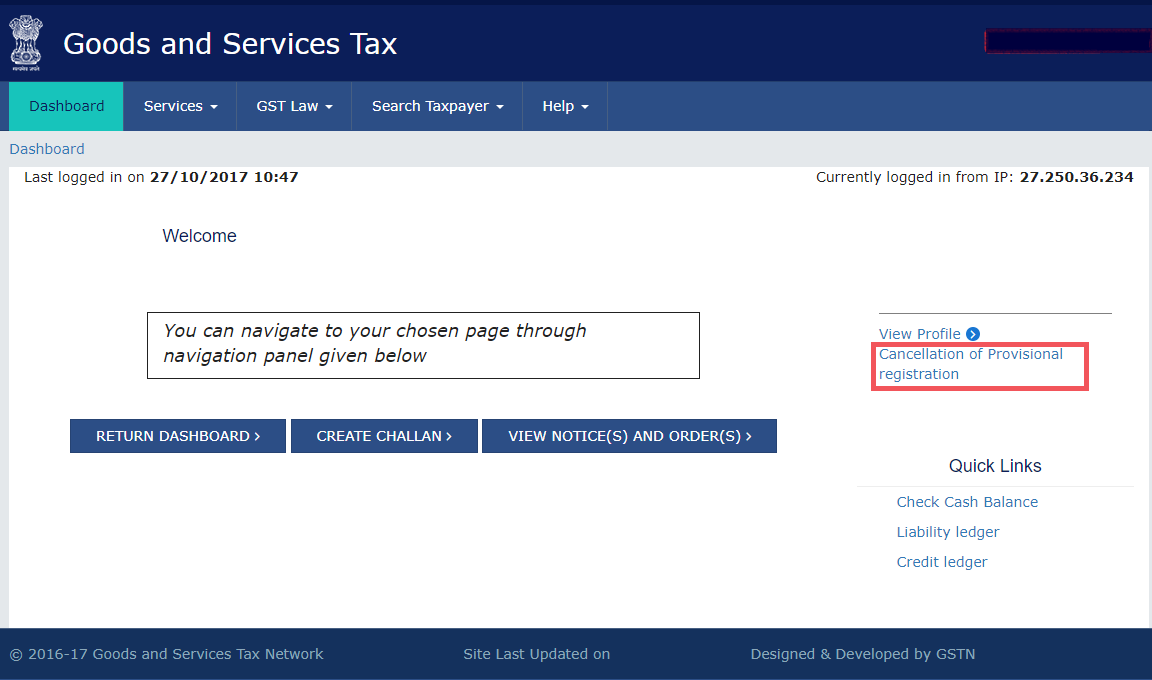Click the Quick Links heading

(994, 465)
